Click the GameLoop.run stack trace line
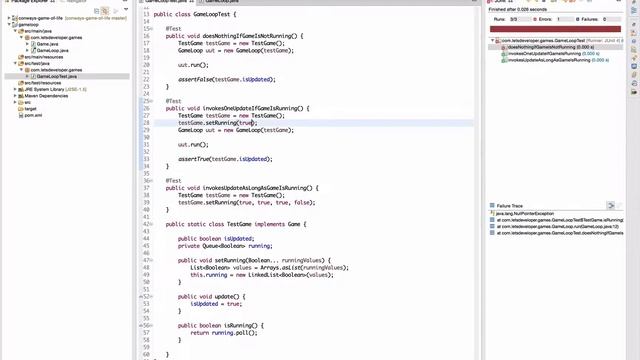The width and height of the screenshot is (640, 360). 558,227
